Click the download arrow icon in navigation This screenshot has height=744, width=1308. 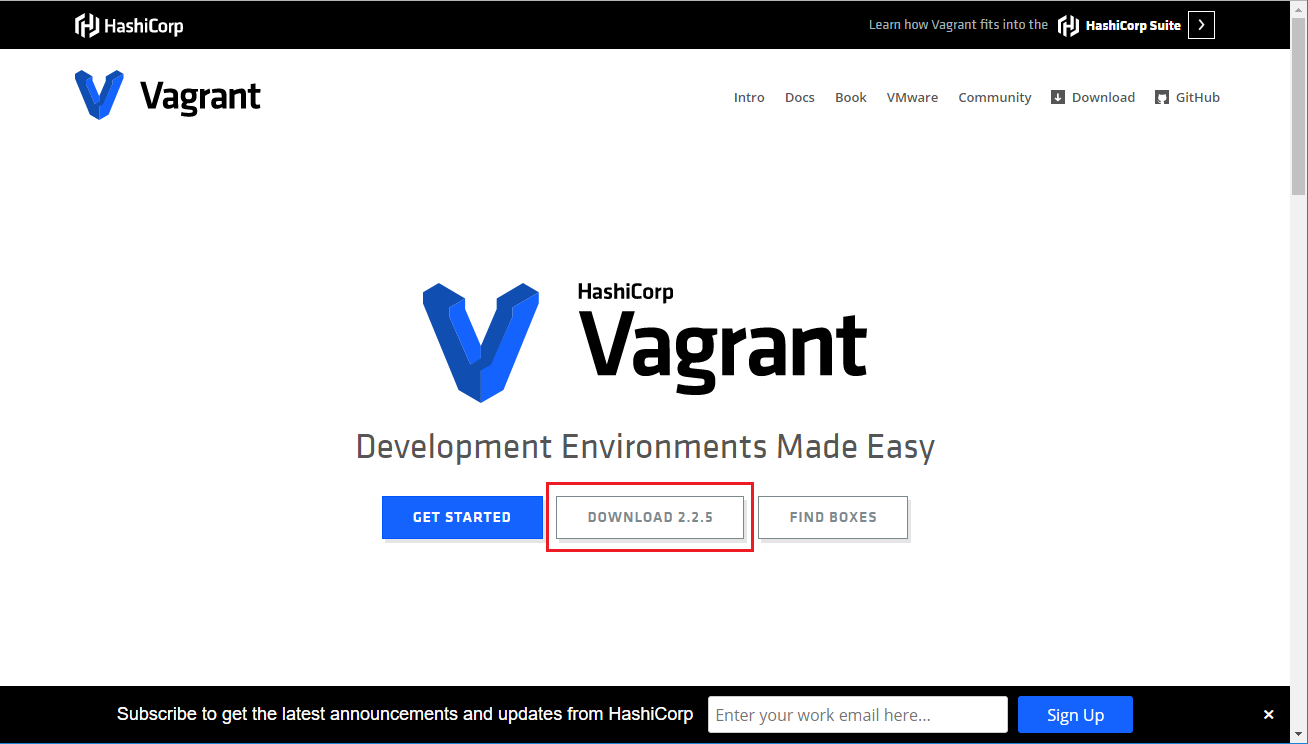pyautogui.click(x=1058, y=97)
